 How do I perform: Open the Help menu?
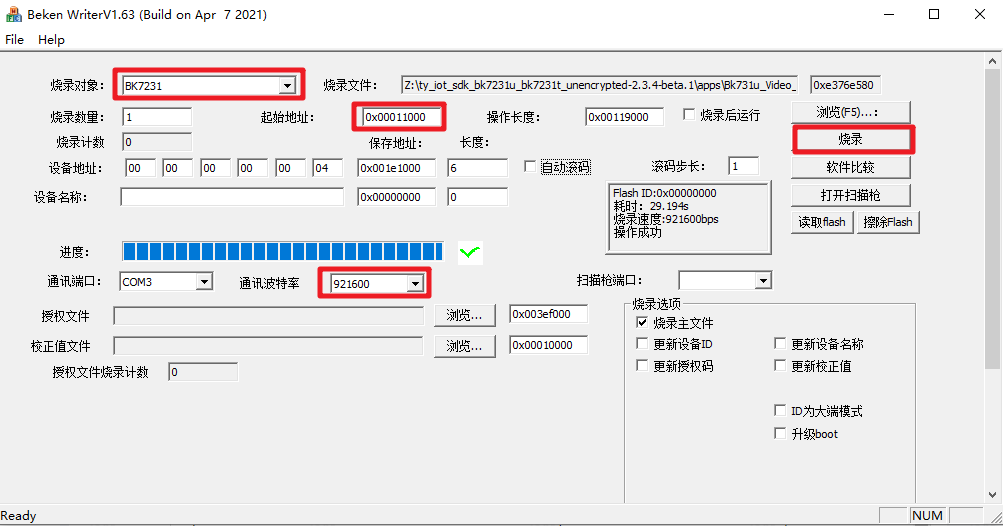51,40
